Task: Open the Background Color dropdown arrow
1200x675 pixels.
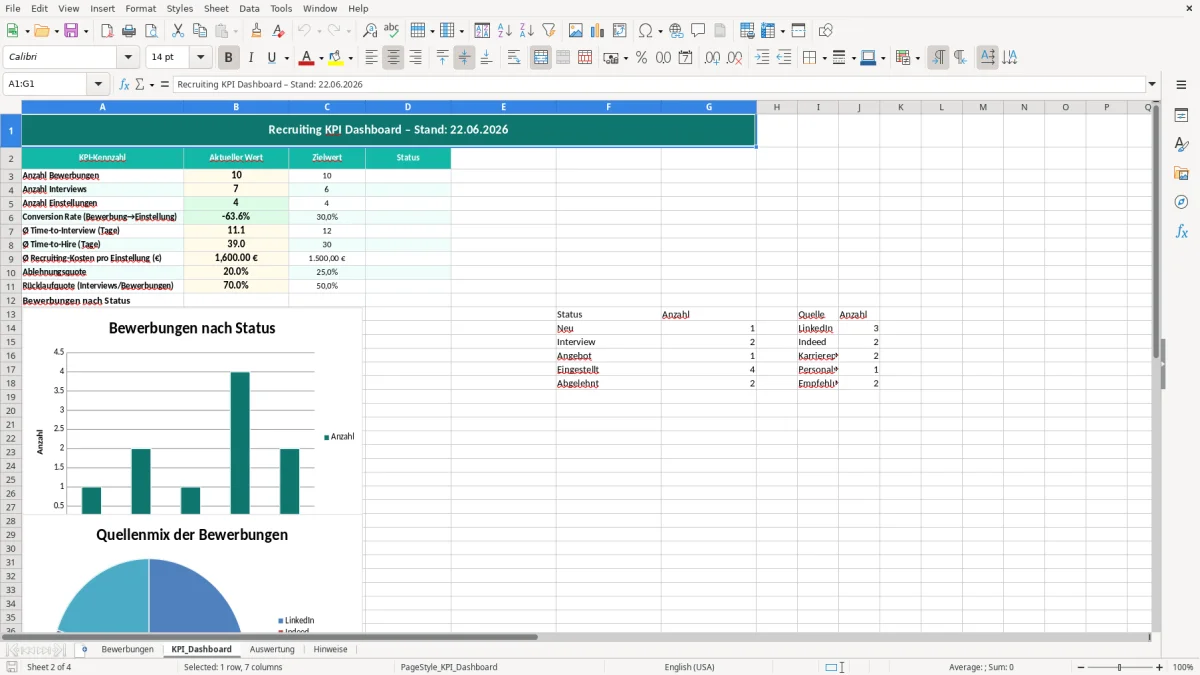Action: point(351,58)
